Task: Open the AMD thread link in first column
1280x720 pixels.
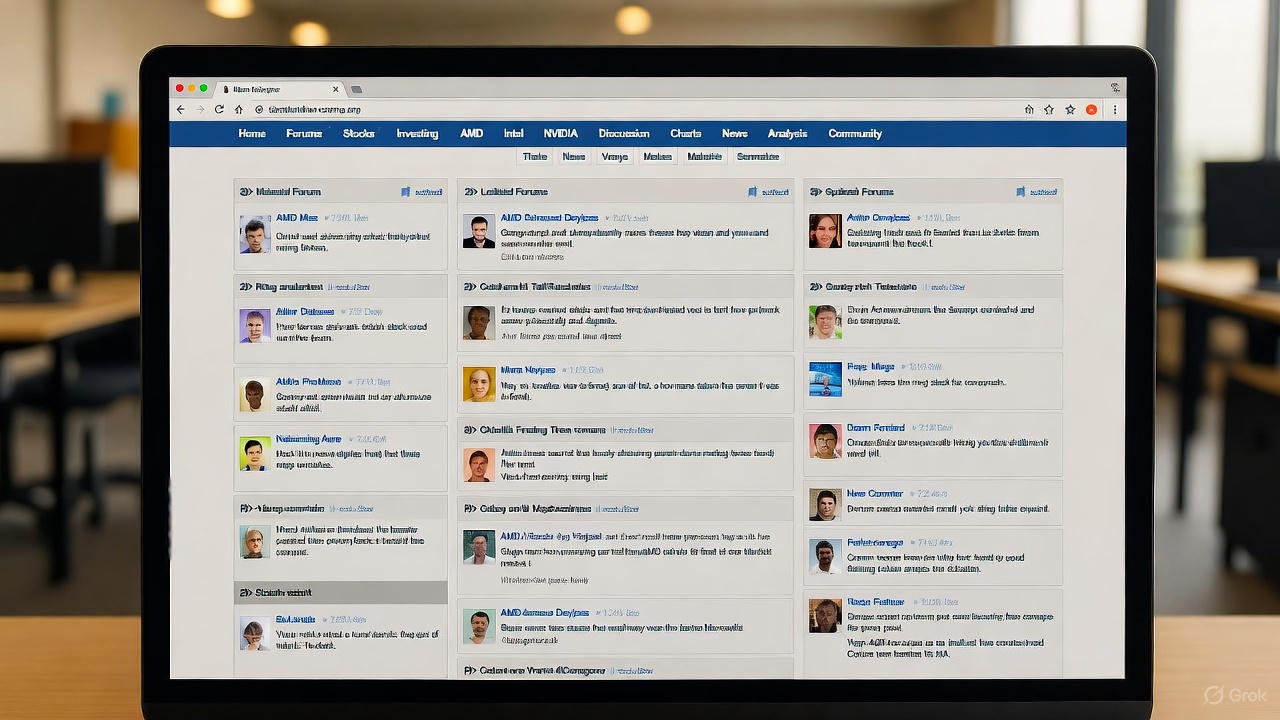Action: [297, 218]
